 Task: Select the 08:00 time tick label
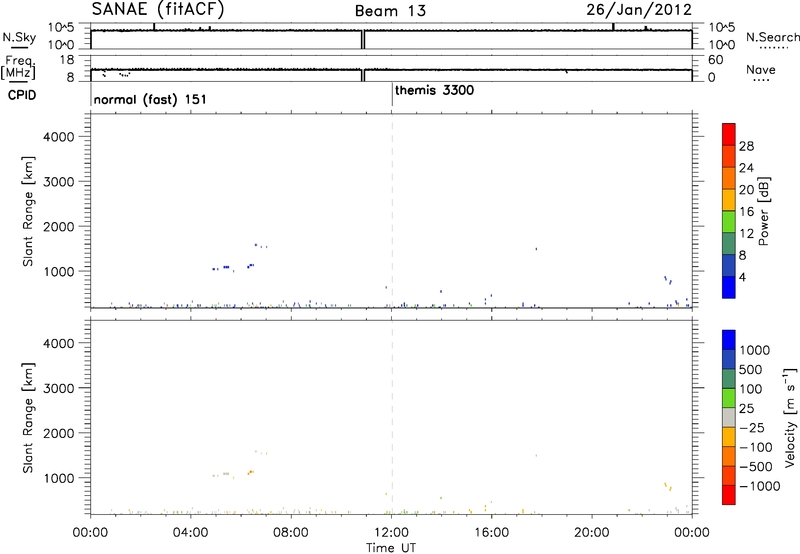coord(291,533)
